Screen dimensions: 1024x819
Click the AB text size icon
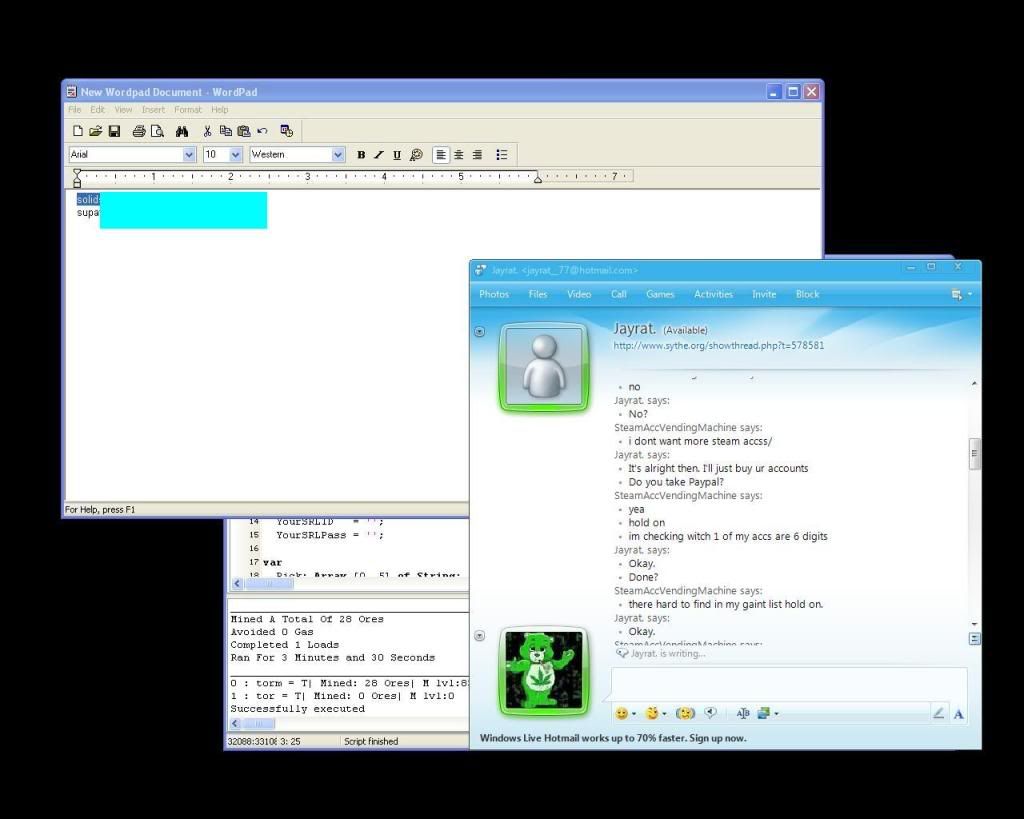tap(743, 713)
